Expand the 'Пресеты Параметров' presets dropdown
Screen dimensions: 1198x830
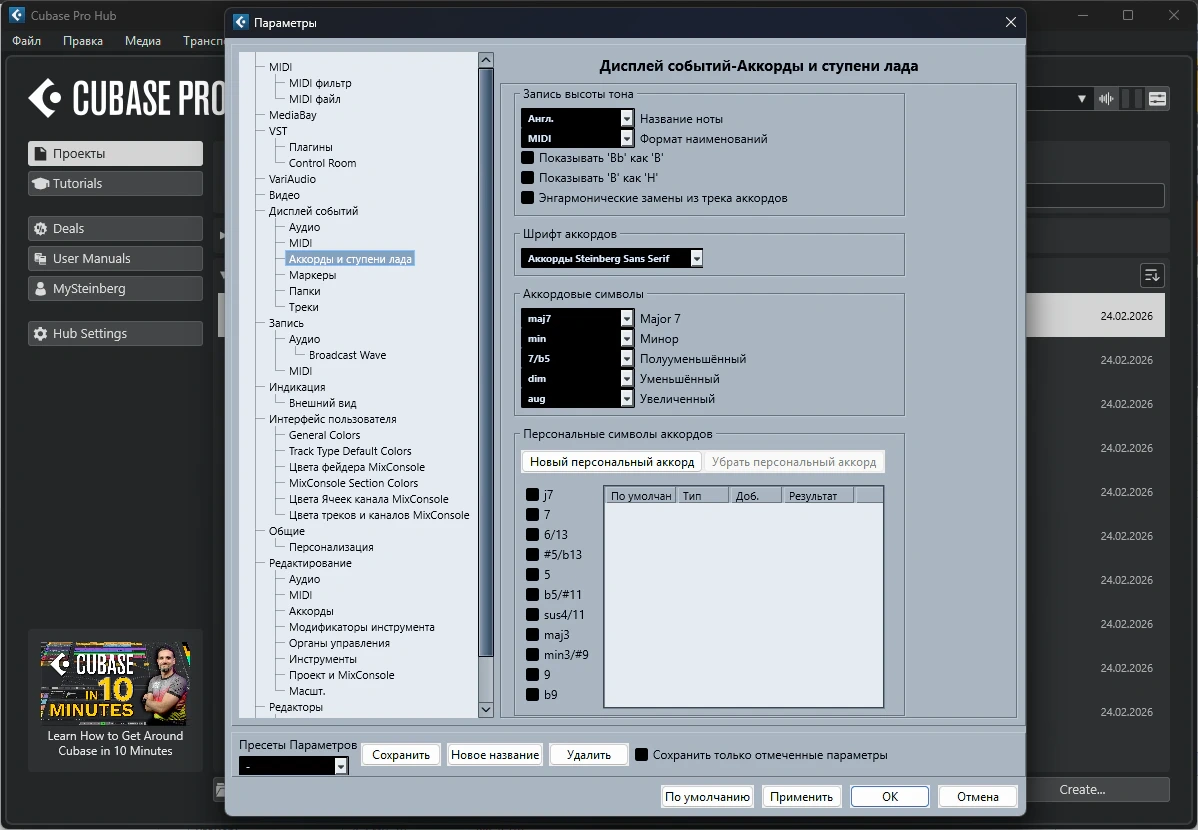click(340, 766)
